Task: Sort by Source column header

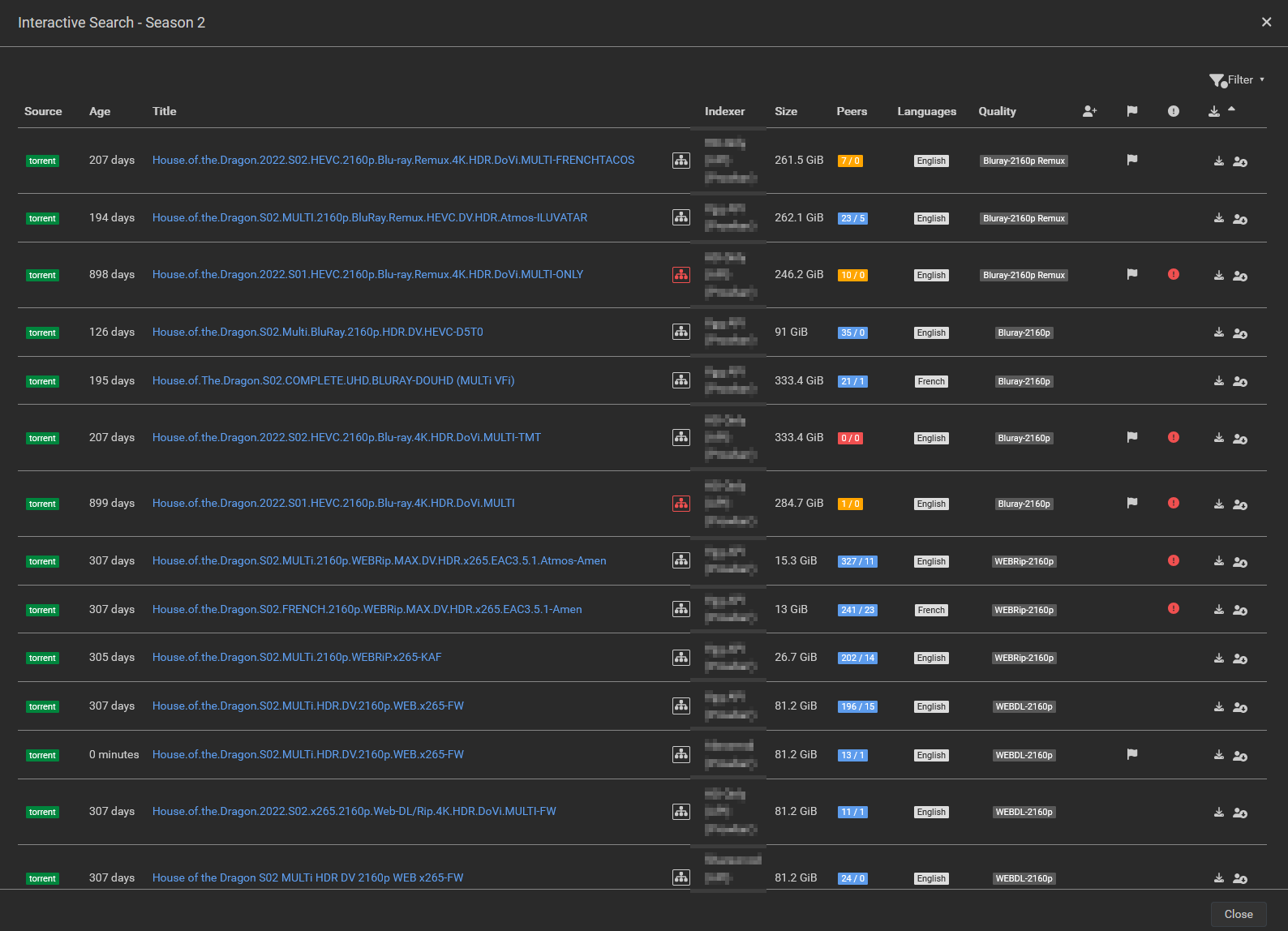Action: [43, 111]
